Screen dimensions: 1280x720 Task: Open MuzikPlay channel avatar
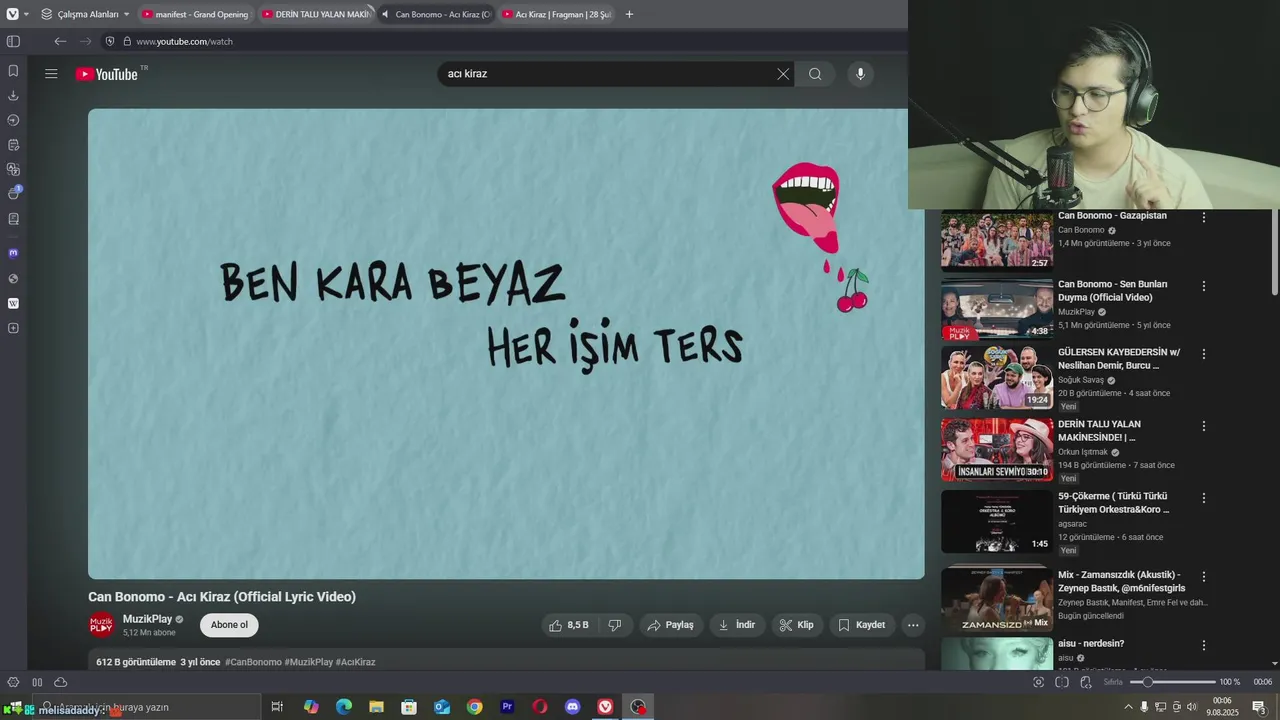tap(102, 625)
